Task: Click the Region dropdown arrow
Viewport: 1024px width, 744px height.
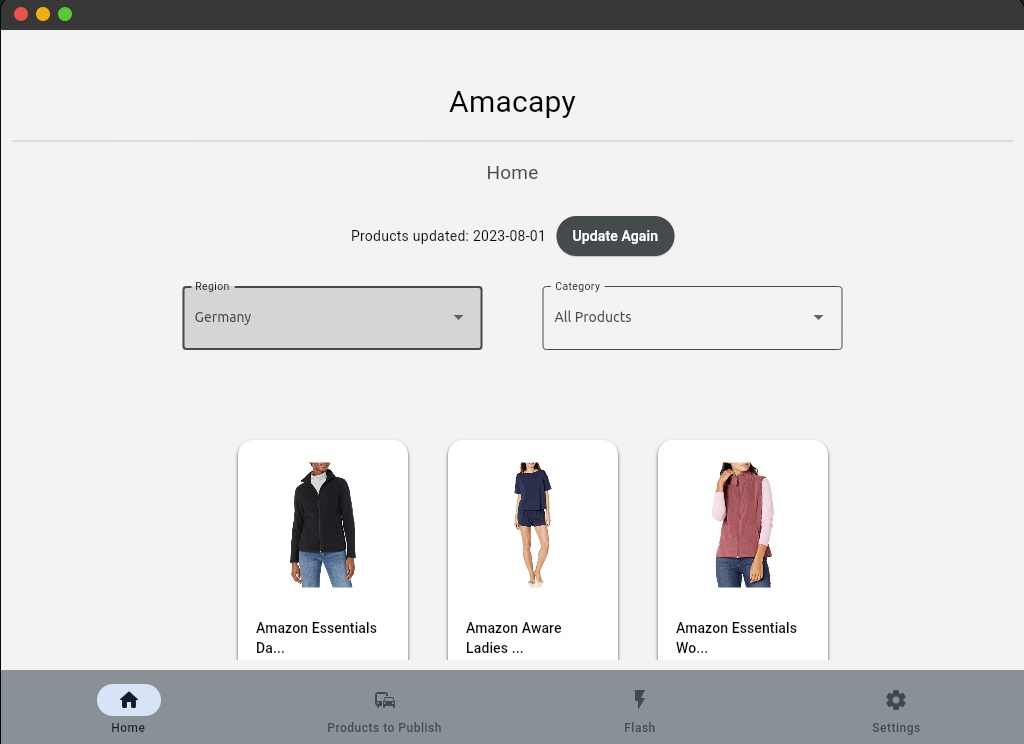Action: coord(458,317)
